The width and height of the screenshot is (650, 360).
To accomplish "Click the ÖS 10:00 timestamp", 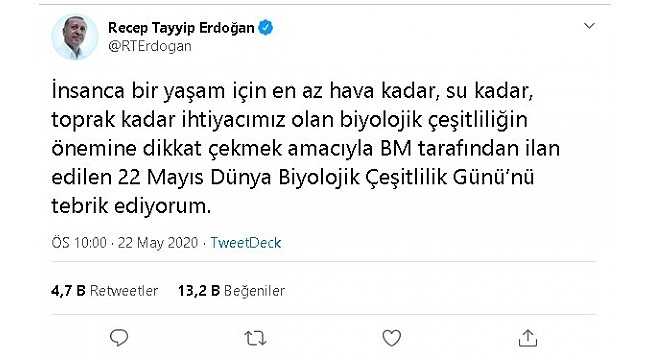I will 79,243.
